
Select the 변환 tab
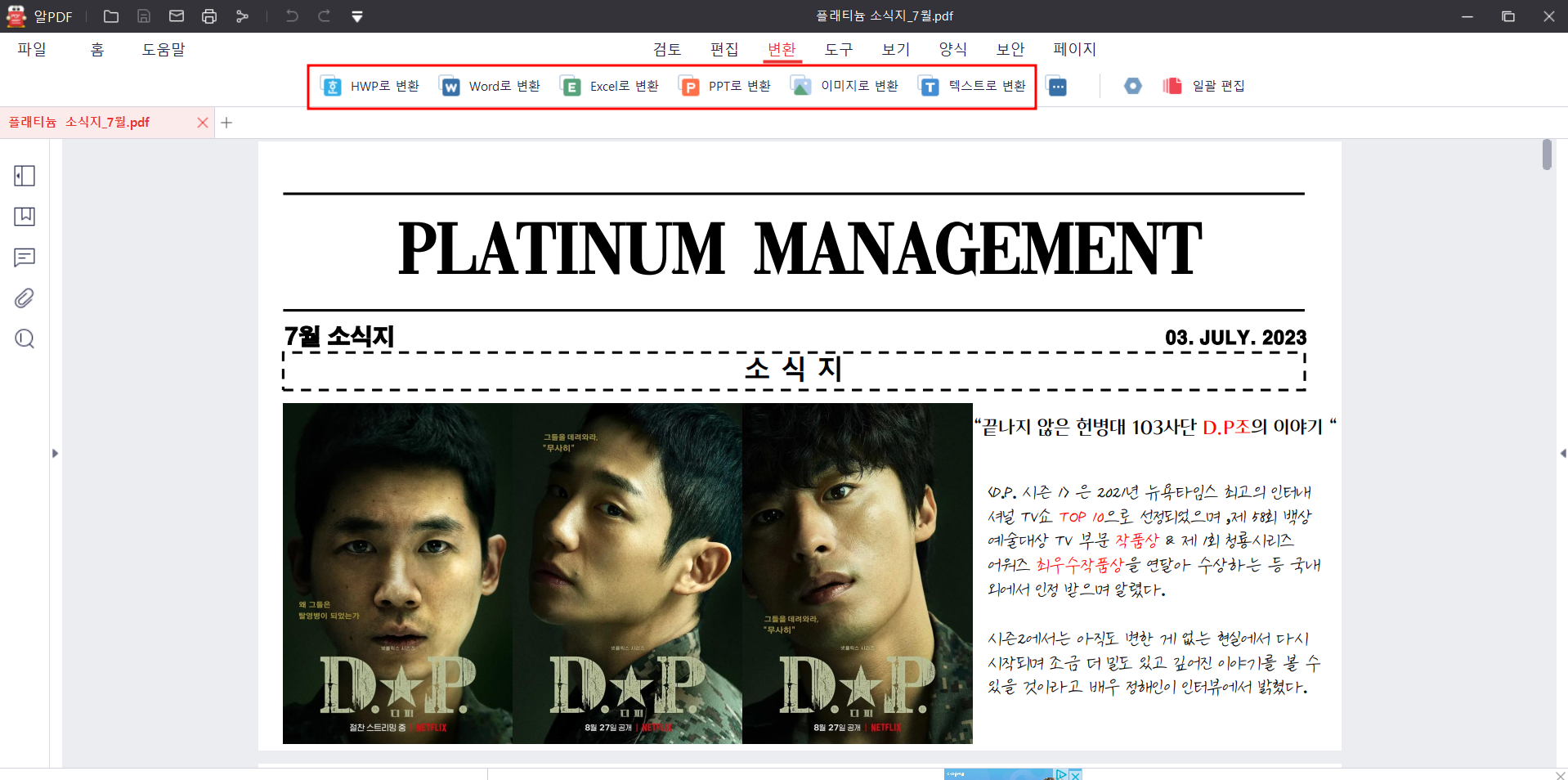(782, 50)
